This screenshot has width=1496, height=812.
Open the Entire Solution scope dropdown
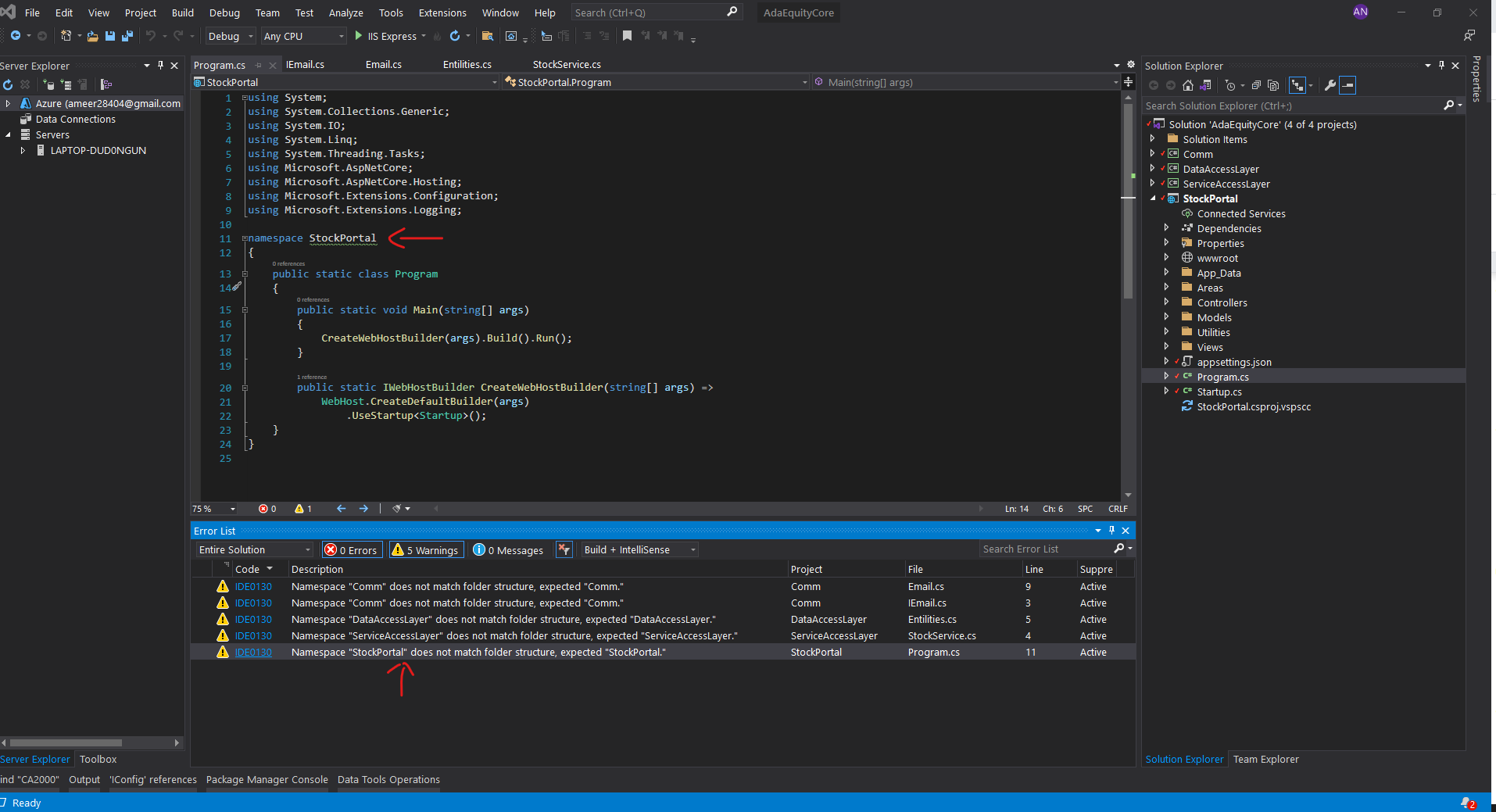(254, 550)
